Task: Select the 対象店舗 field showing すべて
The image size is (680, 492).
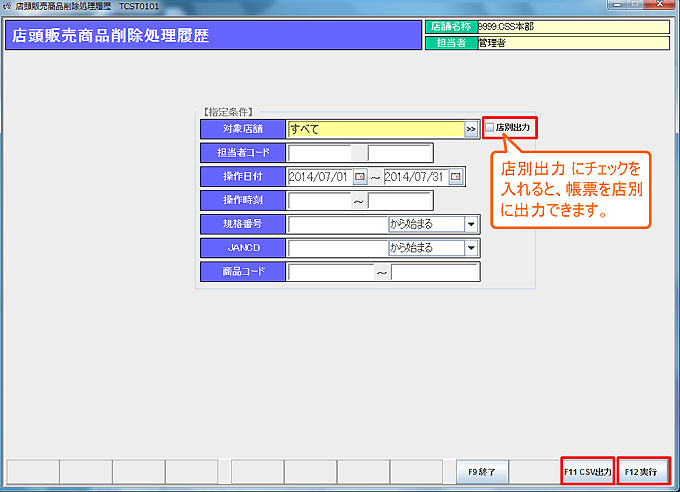Action: [x=376, y=129]
